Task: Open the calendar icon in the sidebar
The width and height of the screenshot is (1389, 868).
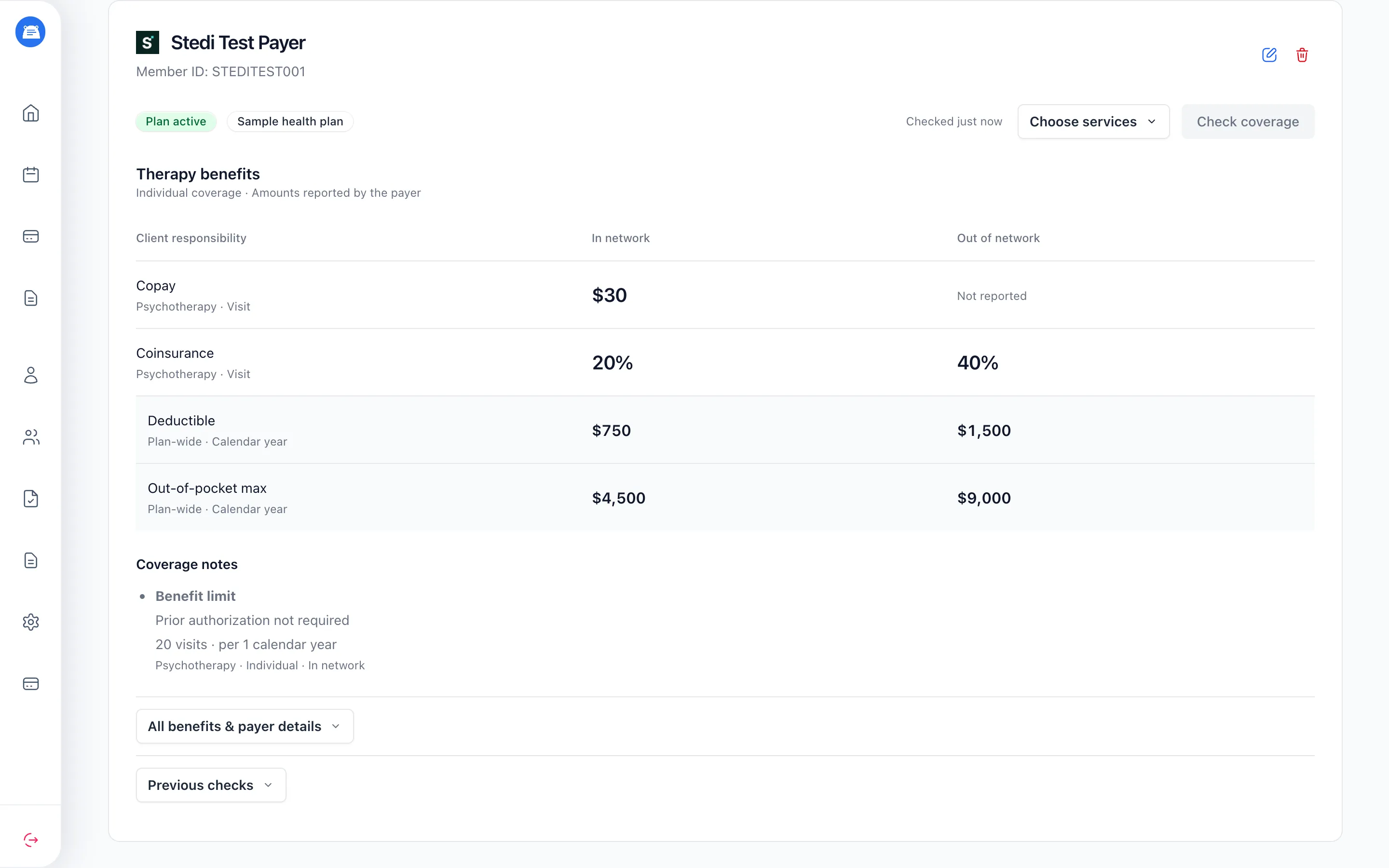Action: pyautogui.click(x=30, y=175)
